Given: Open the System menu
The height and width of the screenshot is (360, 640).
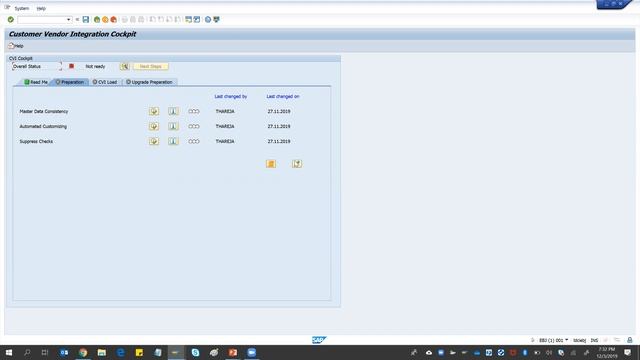Looking at the screenshot, I should (x=22, y=8).
